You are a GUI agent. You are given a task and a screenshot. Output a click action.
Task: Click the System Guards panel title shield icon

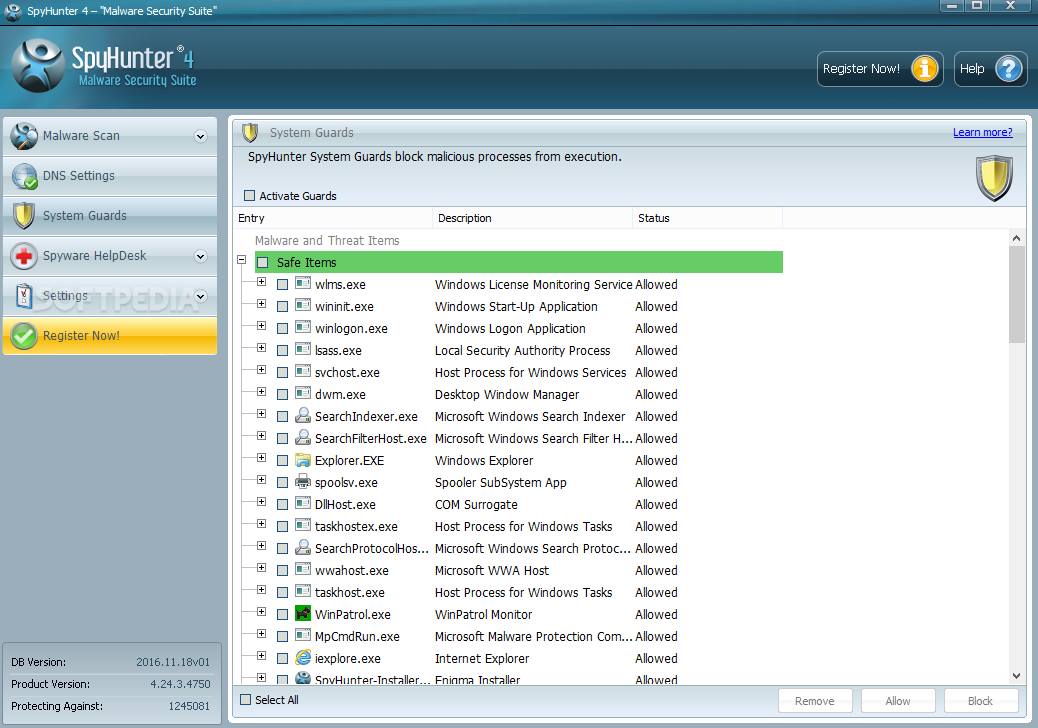[x=250, y=133]
